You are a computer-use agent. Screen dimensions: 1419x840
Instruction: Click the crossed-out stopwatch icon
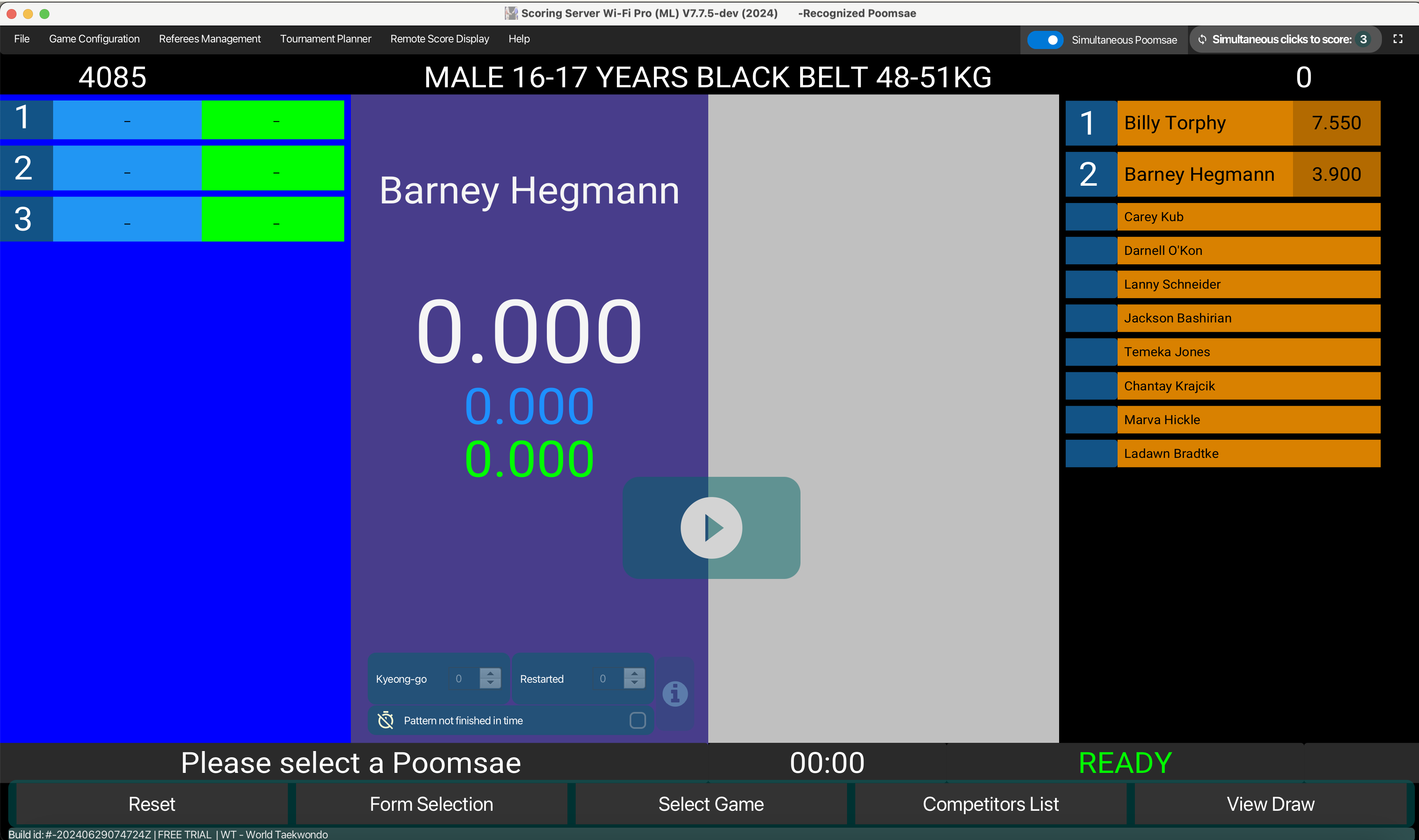[x=385, y=720]
